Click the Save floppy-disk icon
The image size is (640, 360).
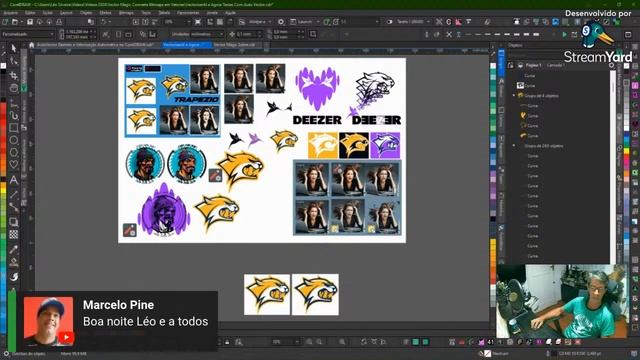tap(30, 22)
